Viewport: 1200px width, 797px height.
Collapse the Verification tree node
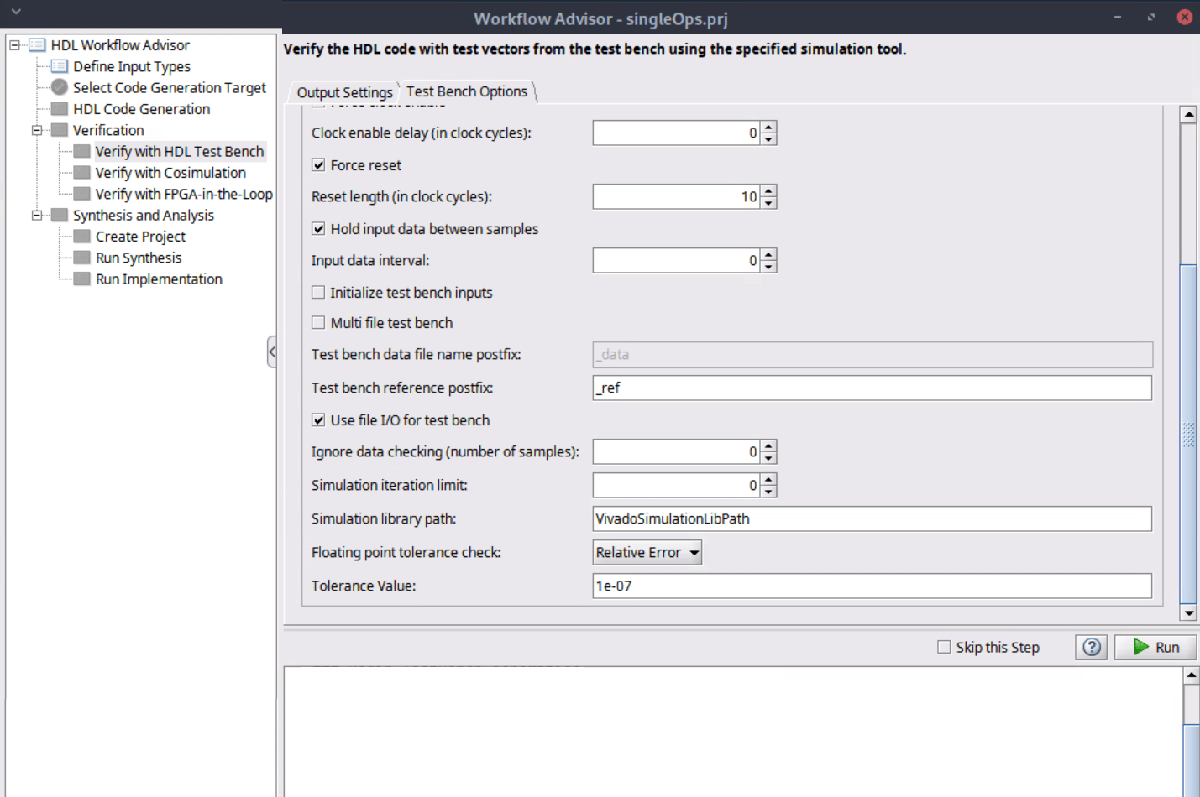(38, 130)
